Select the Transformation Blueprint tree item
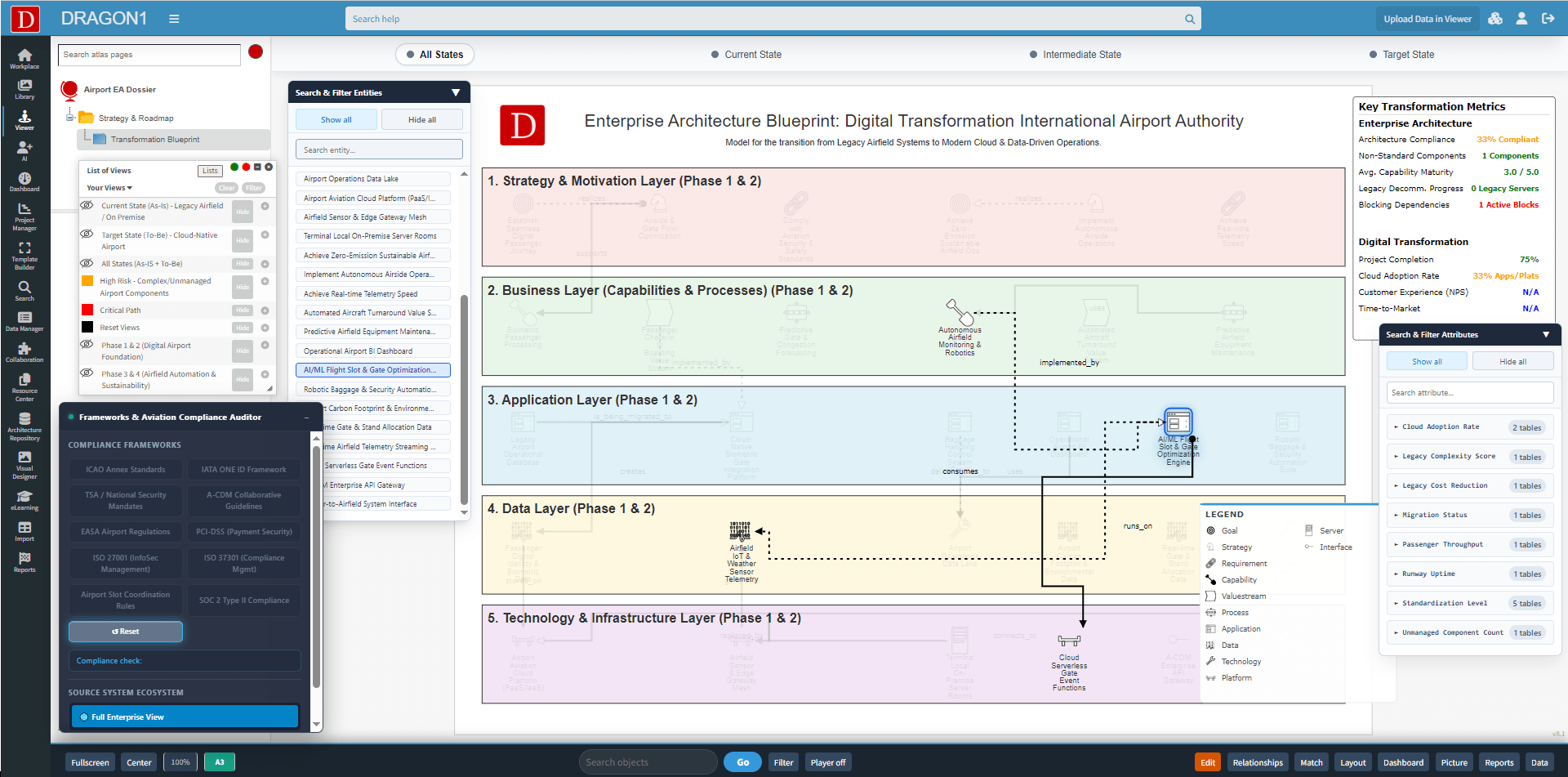 (155, 140)
